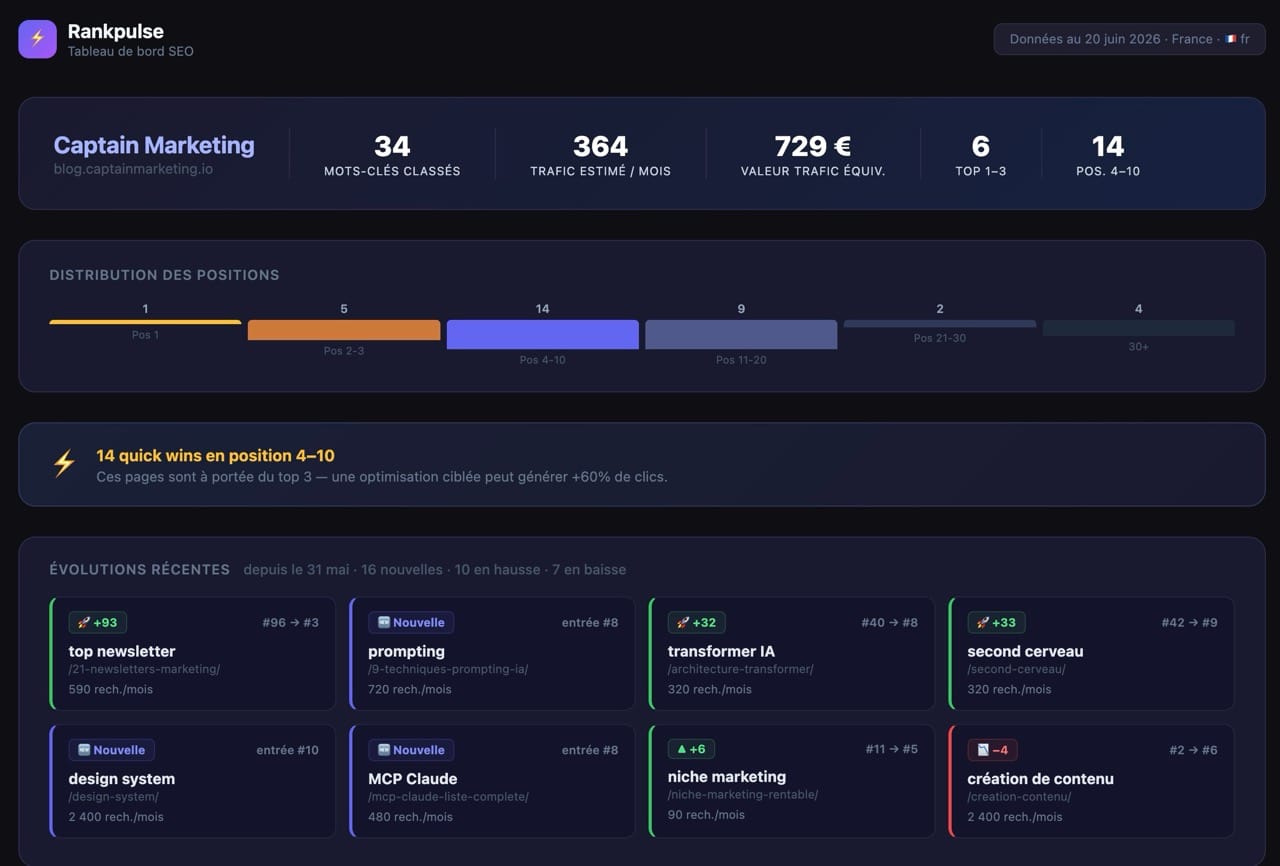Click the /niche-marketing-rentable/ URL text
Screen dimensions: 1280x866
pyautogui.click(x=743, y=795)
